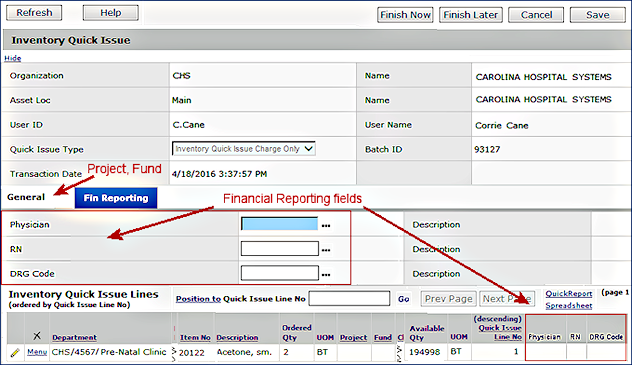Screen dimensions: 632x365
Task: Click the Save button
Action: pyautogui.click(x=597, y=15)
